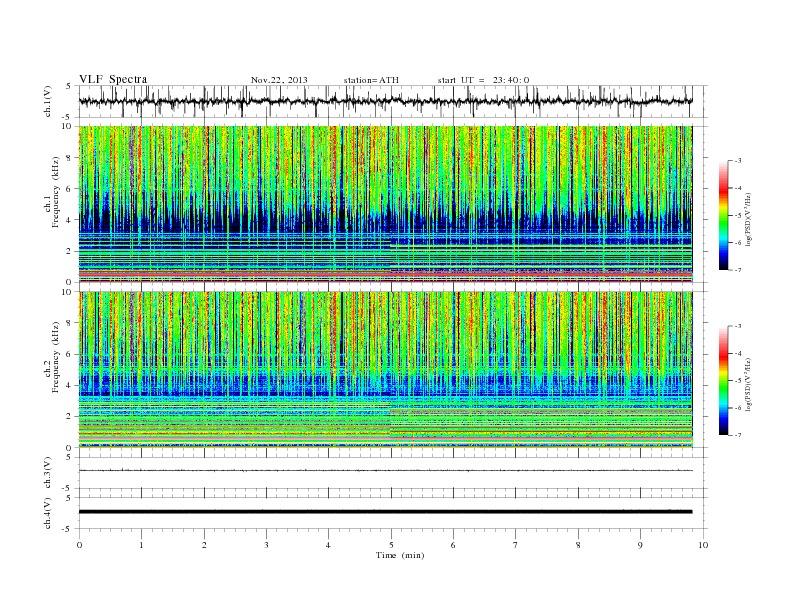
Task: Click the "2" time axis tick label
Action: 204,545
